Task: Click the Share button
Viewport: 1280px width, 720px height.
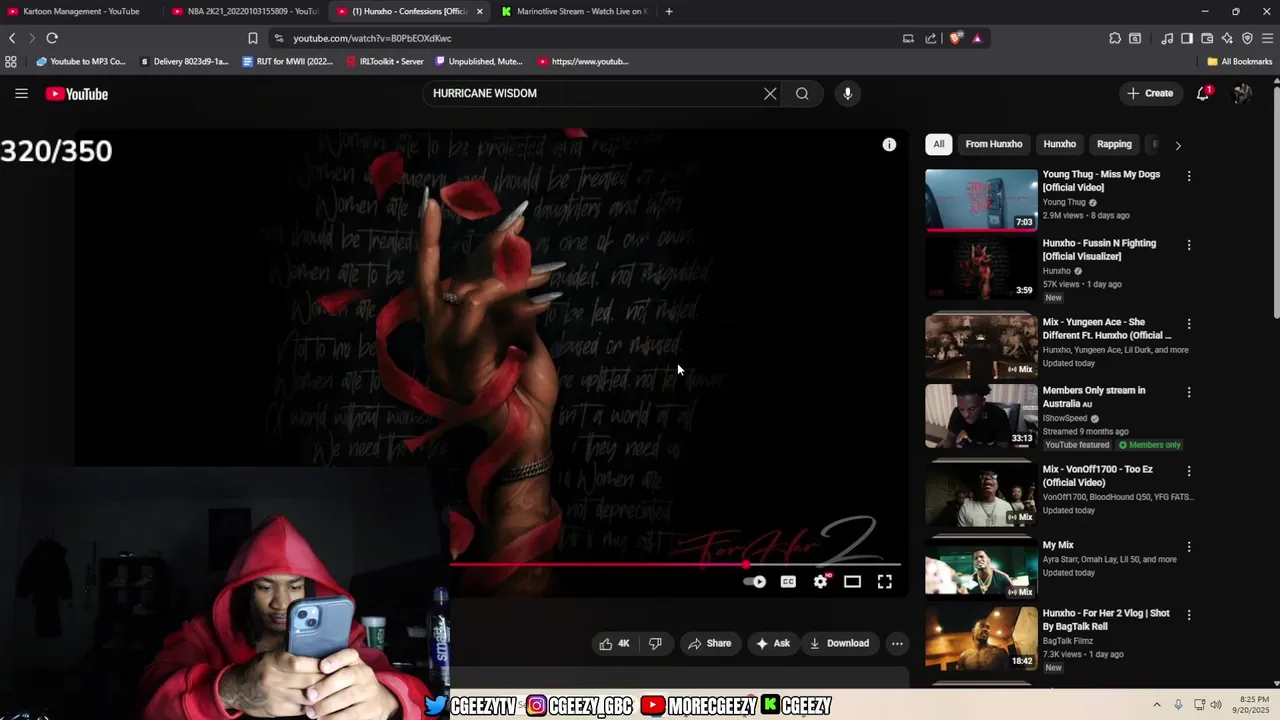Action: 709,643
